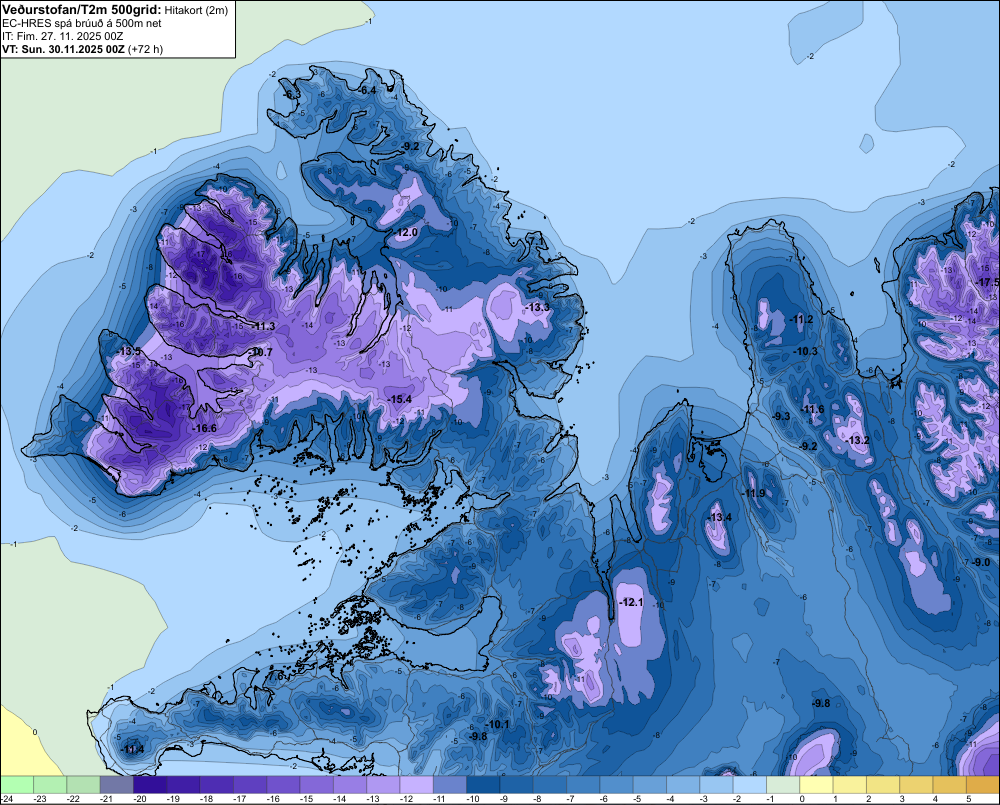
Task: Click the -12.1 temperature value on the map
Action: point(631,602)
